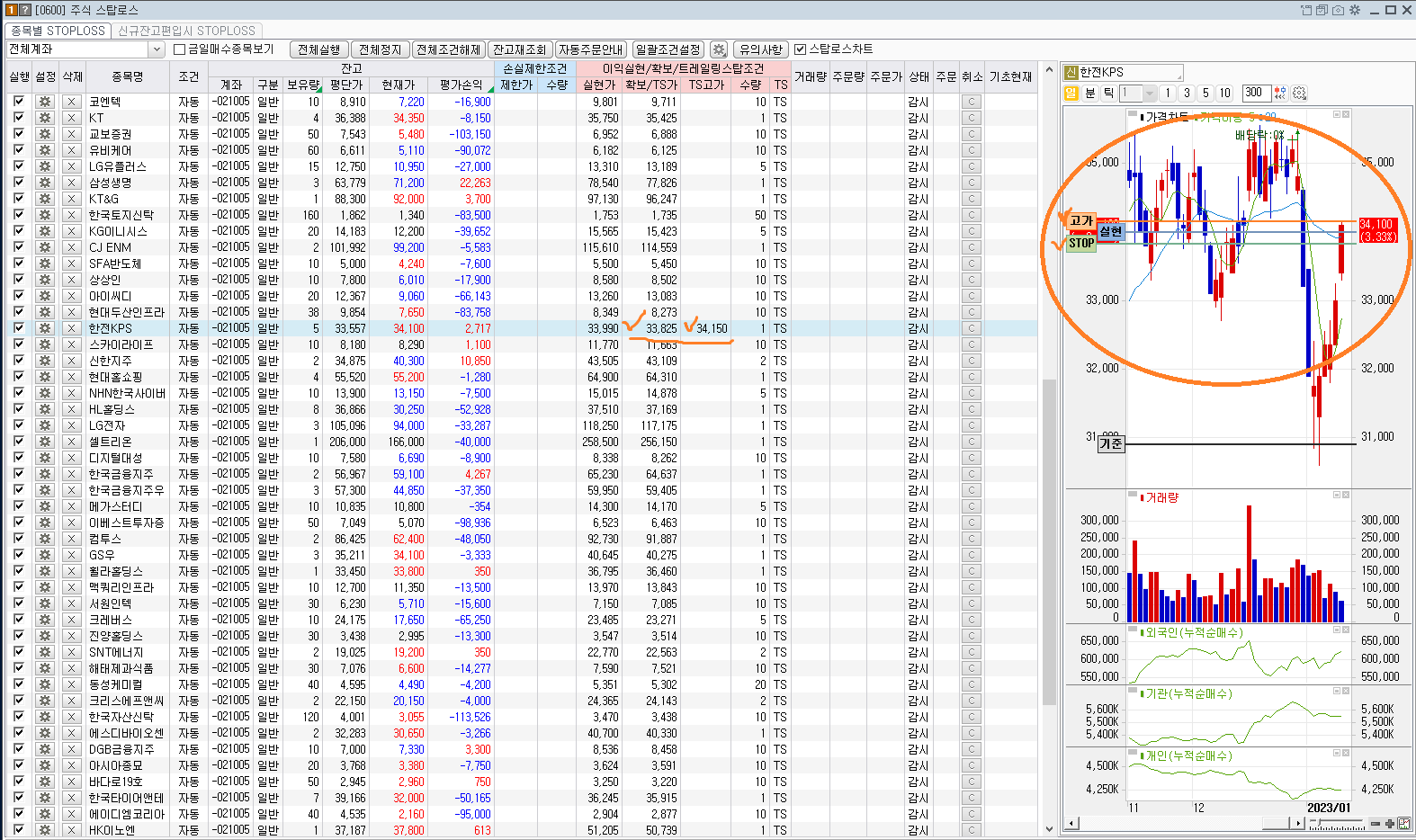Click chart scroll left arrow

tap(1071, 823)
